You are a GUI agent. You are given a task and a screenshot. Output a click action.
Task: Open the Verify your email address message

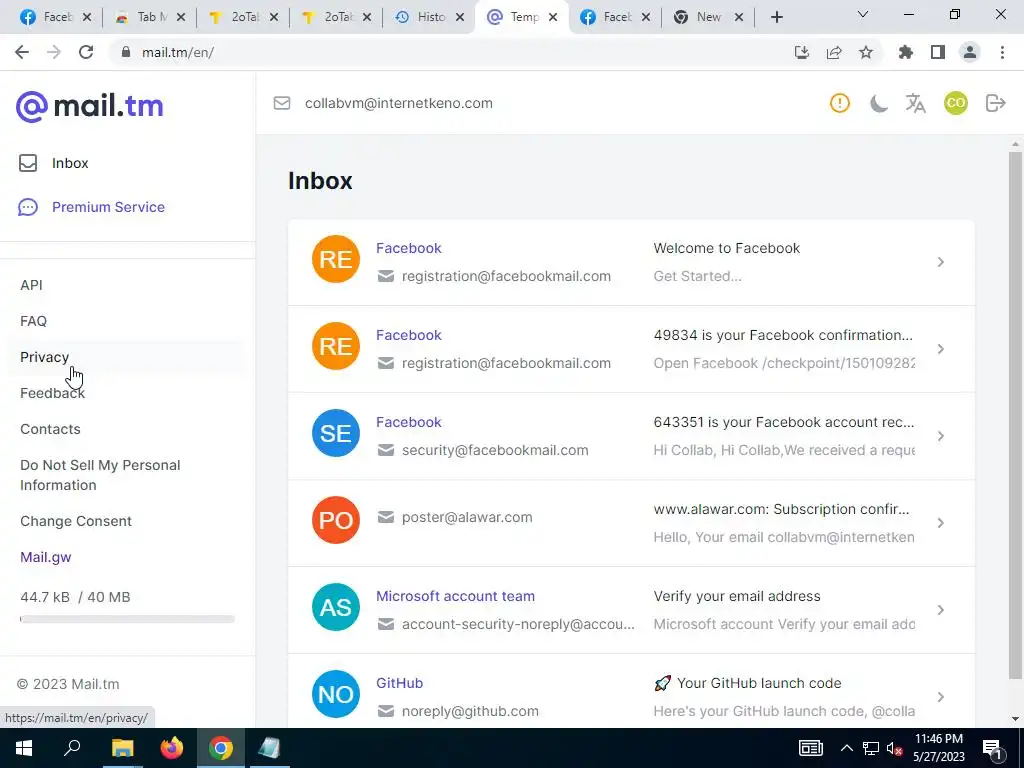point(631,609)
